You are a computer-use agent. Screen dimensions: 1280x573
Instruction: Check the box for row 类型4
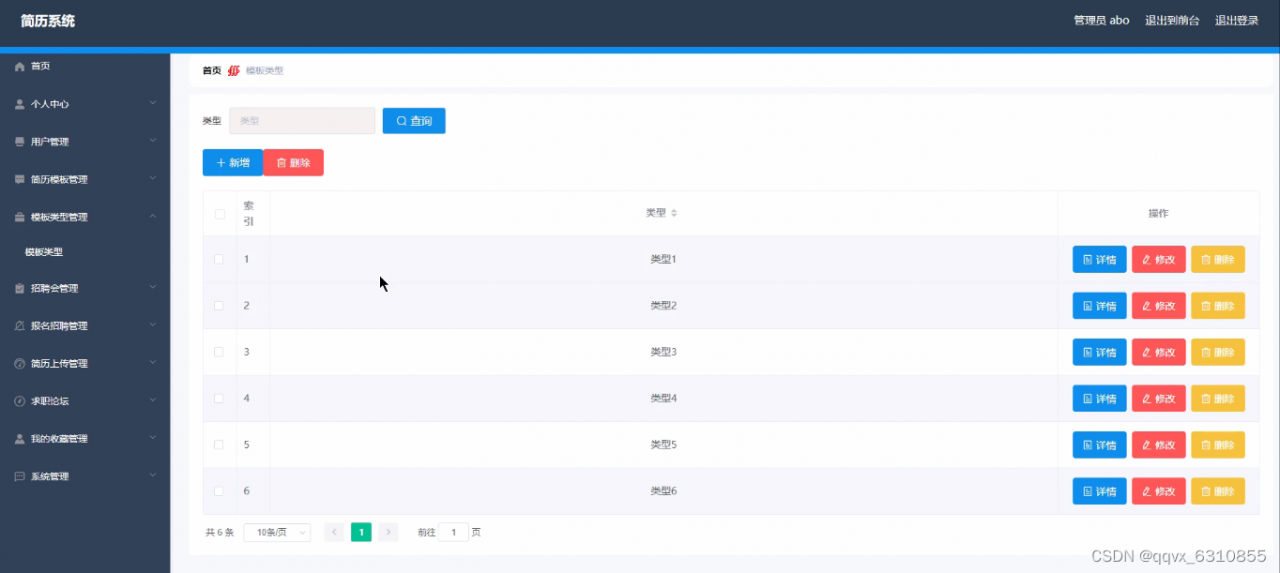pos(219,398)
